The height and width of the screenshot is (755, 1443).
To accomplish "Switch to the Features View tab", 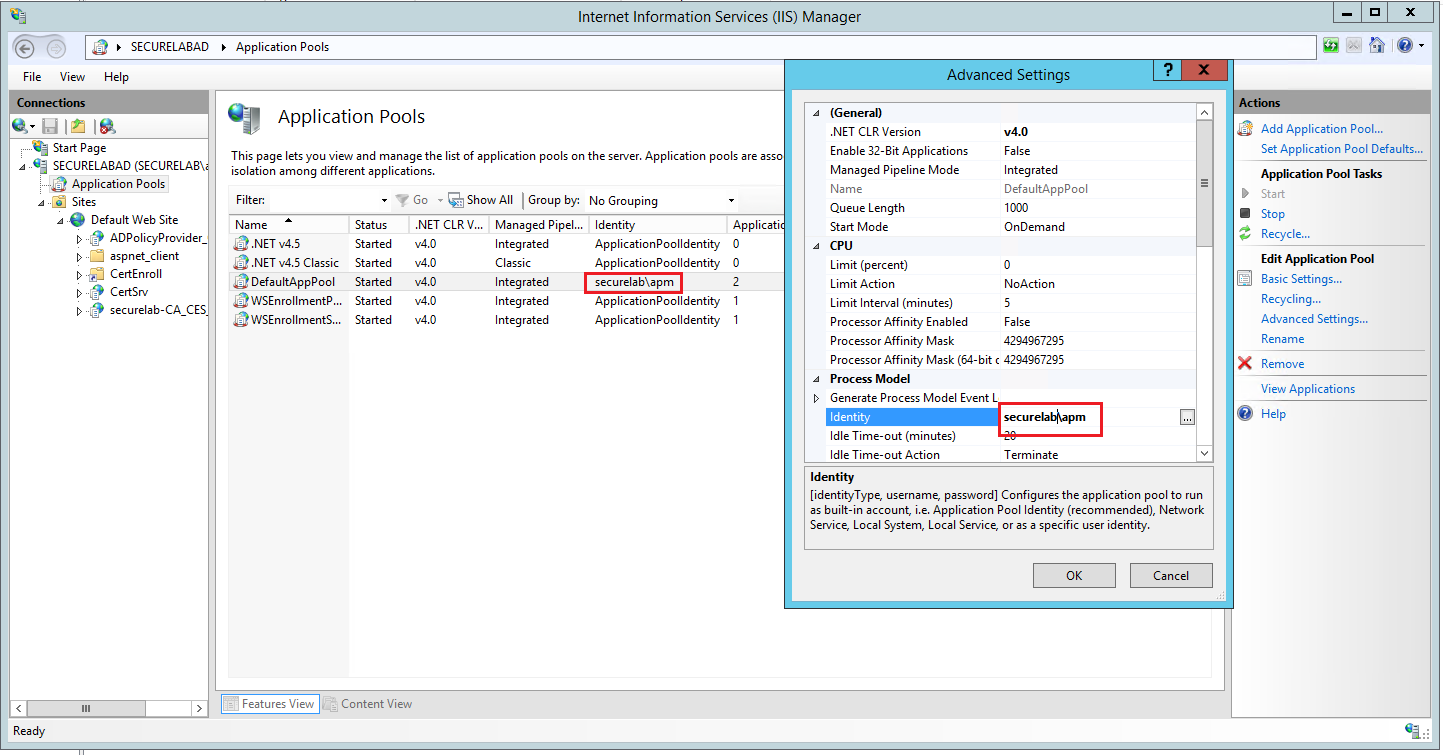I will click(269, 704).
